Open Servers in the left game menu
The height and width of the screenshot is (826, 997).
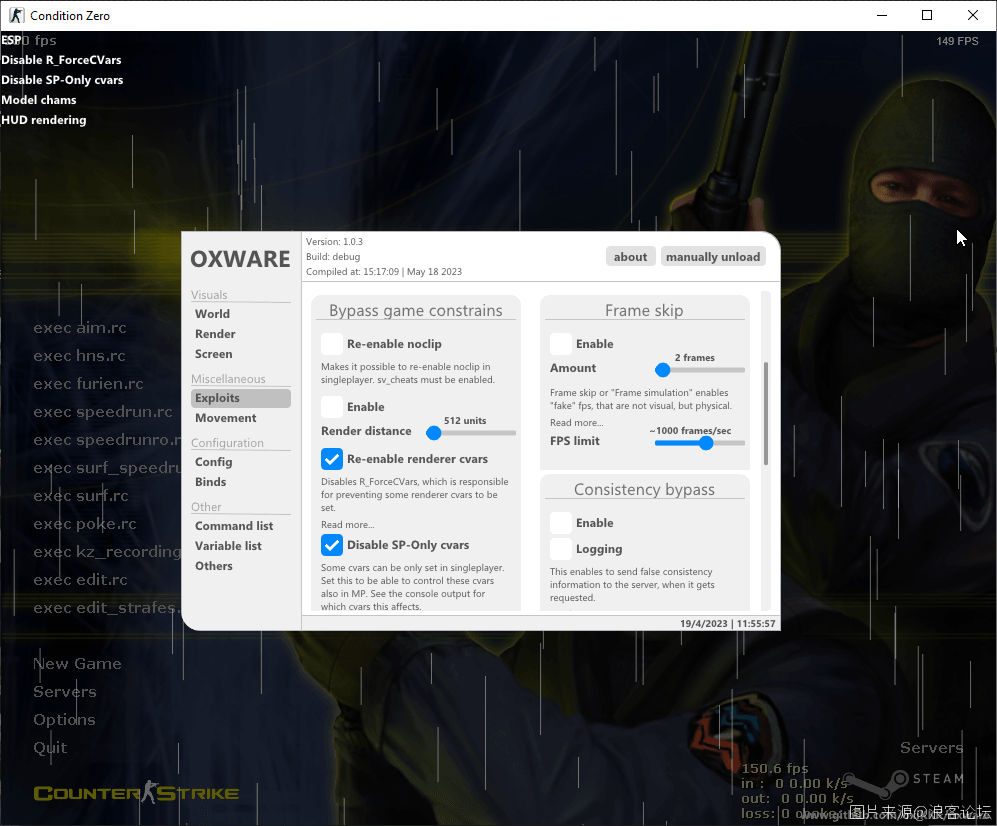coord(65,692)
